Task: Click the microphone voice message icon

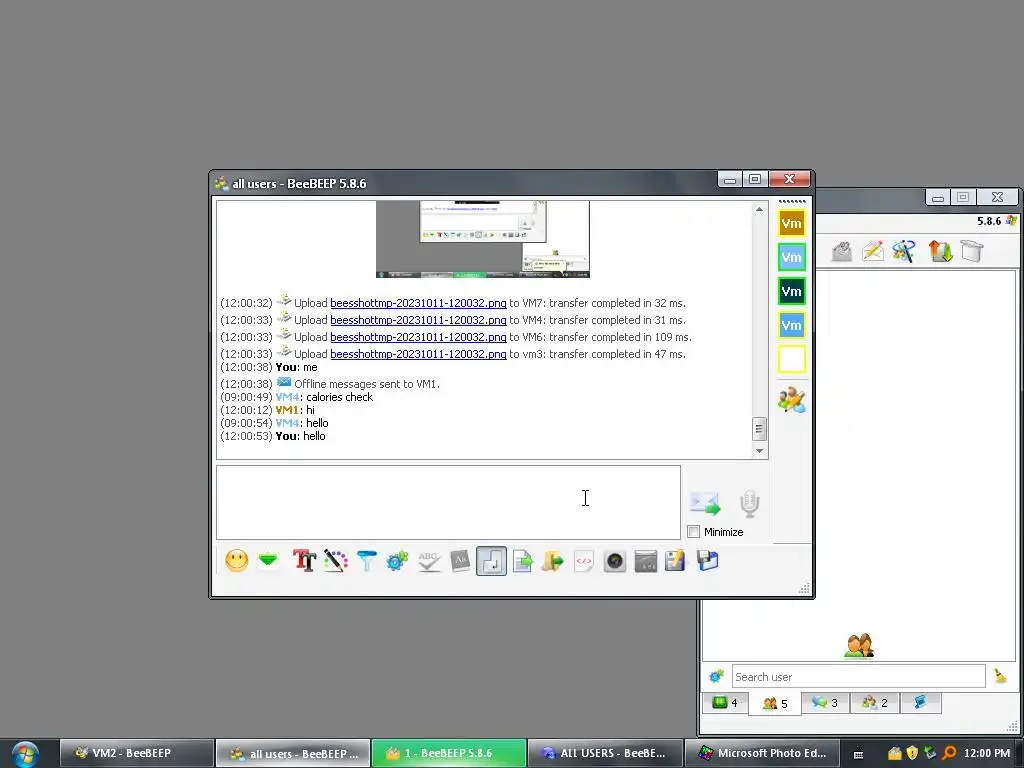Action: point(749,504)
